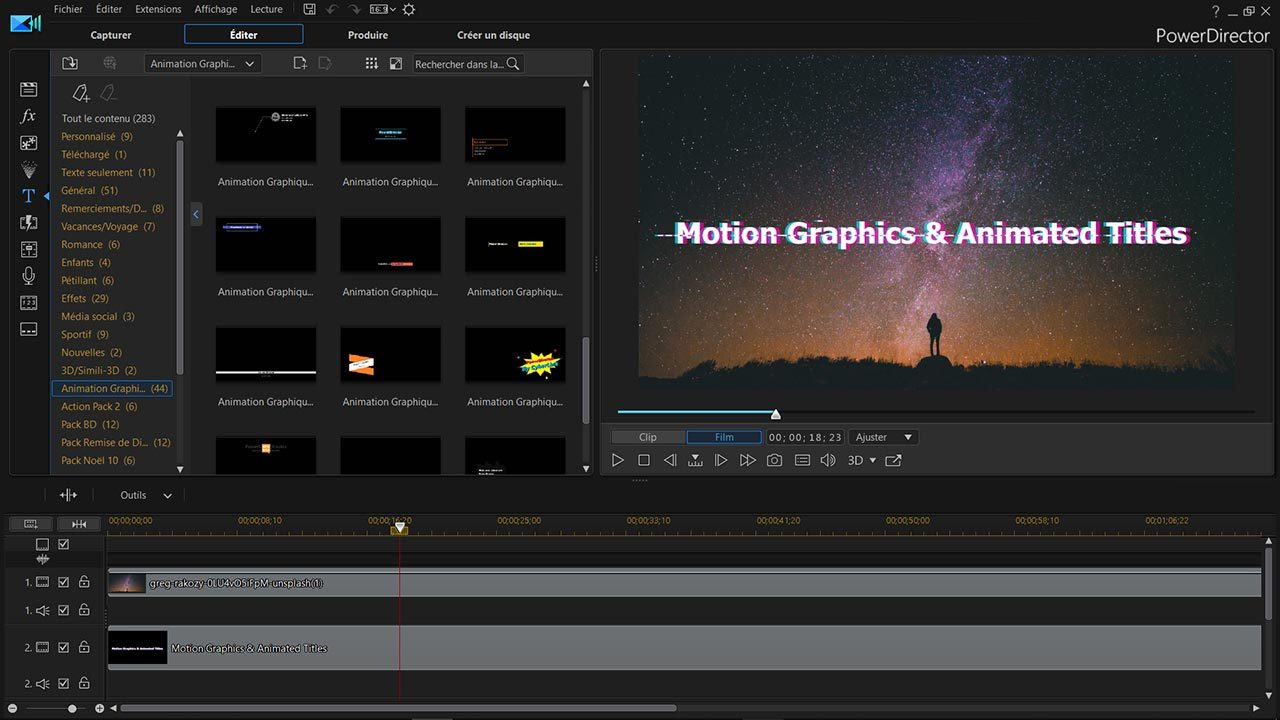Select the Média social category
Image resolution: width=1280 pixels, height=720 pixels.
[98, 316]
